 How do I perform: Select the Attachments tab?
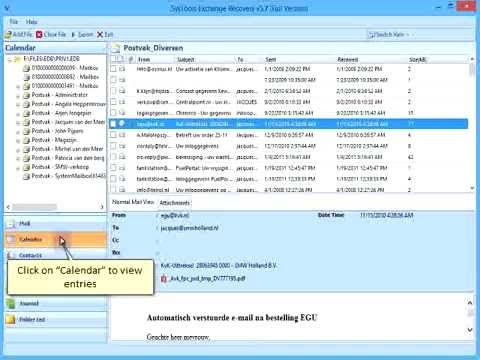coord(174,203)
